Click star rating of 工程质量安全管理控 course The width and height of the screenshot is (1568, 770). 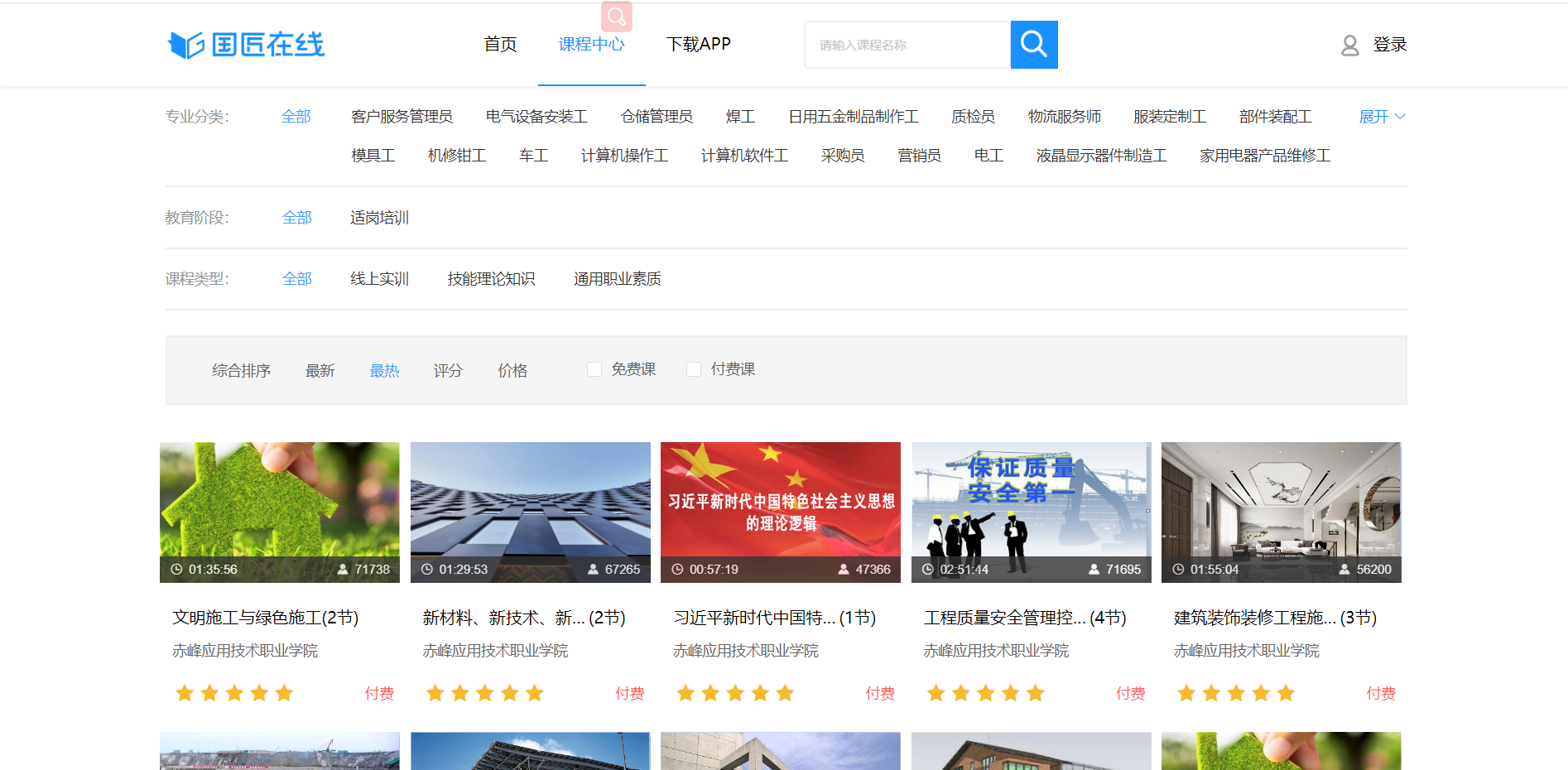point(985,693)
